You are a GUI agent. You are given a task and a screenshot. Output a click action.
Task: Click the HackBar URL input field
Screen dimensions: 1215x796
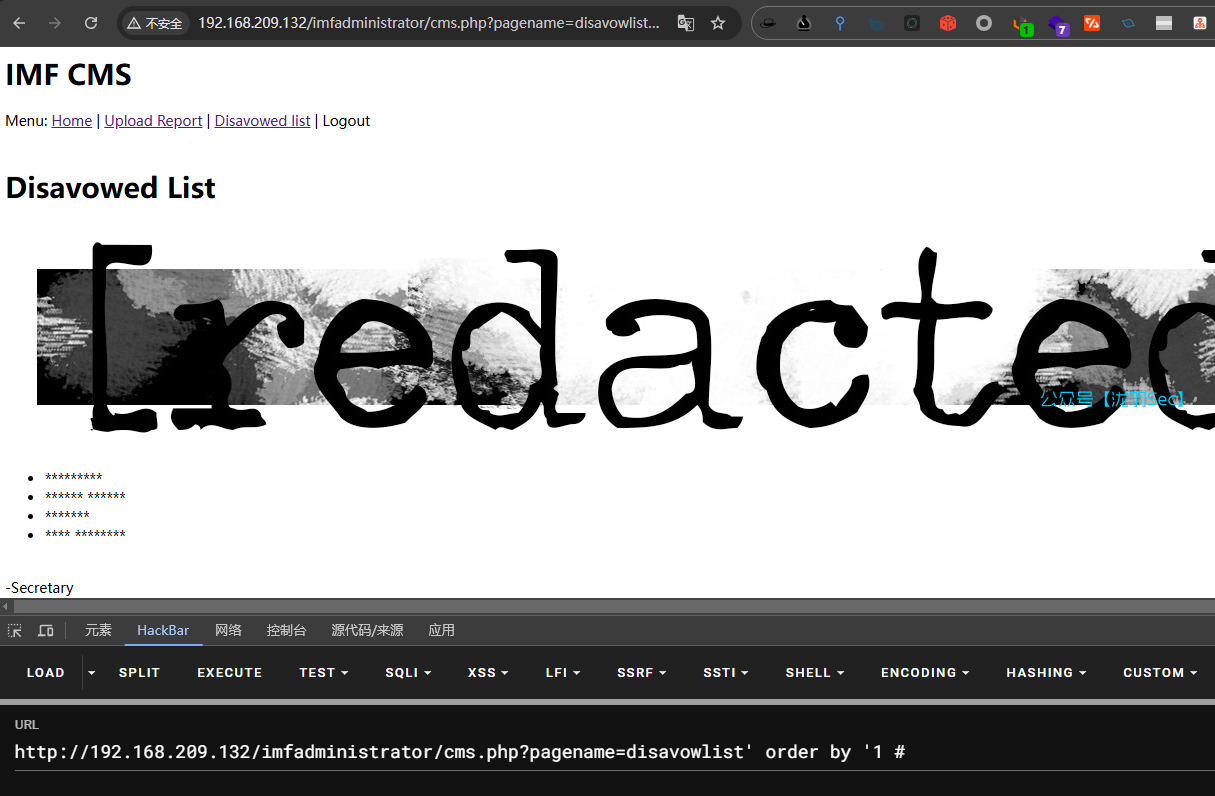point(600,752)
